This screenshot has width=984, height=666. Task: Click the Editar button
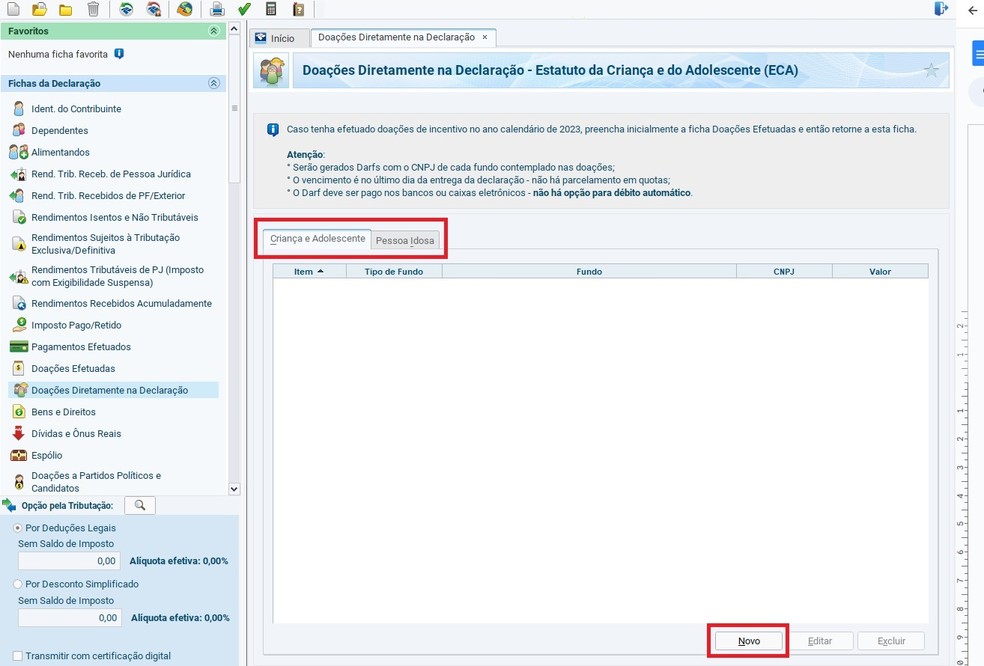(x=820, y=641)
